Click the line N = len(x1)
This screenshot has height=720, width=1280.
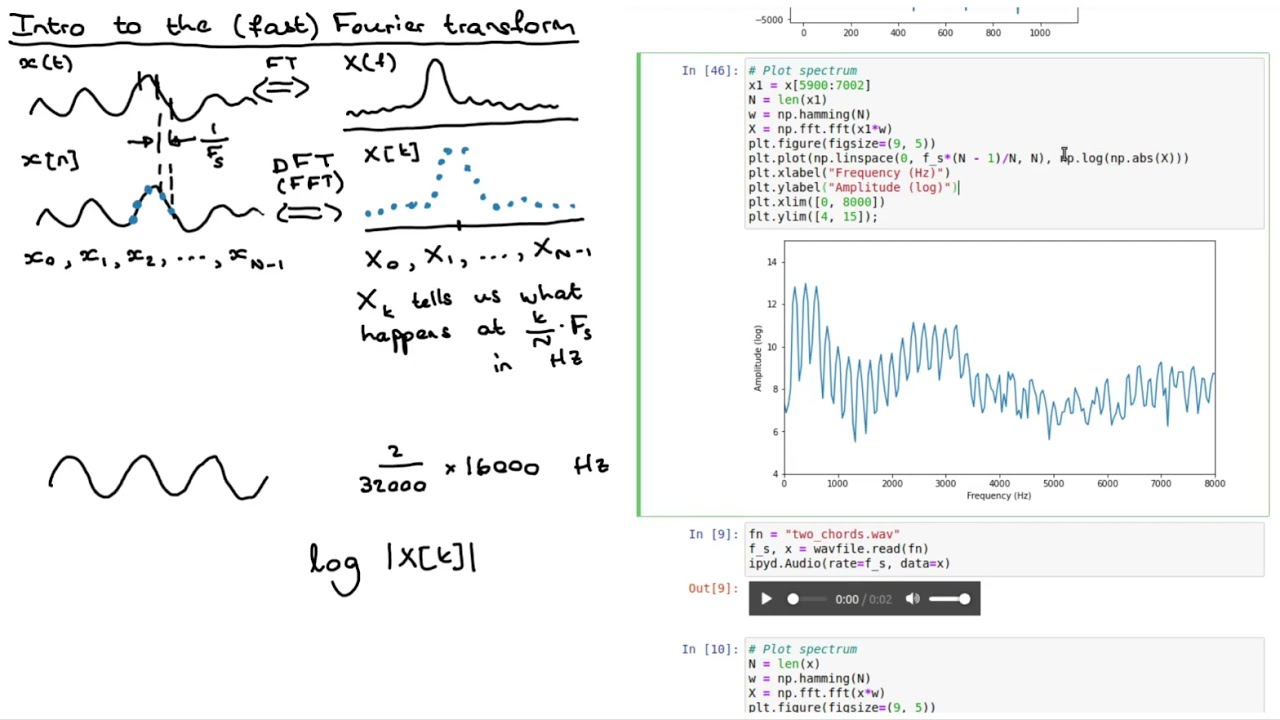click(x=787, y=99)
